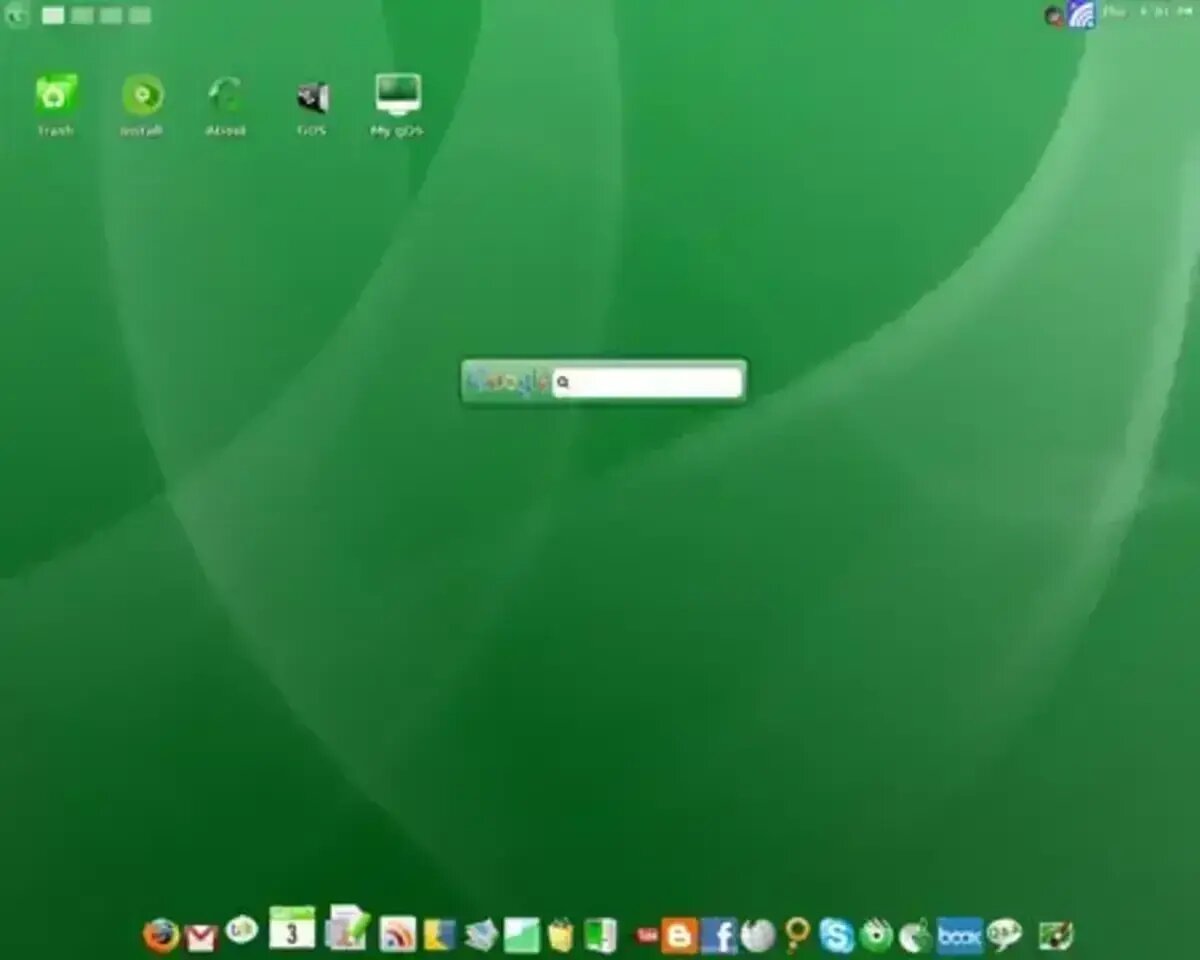1200x960 pixels.
Task: Switch to the first workspace
Action: [53, 15]
